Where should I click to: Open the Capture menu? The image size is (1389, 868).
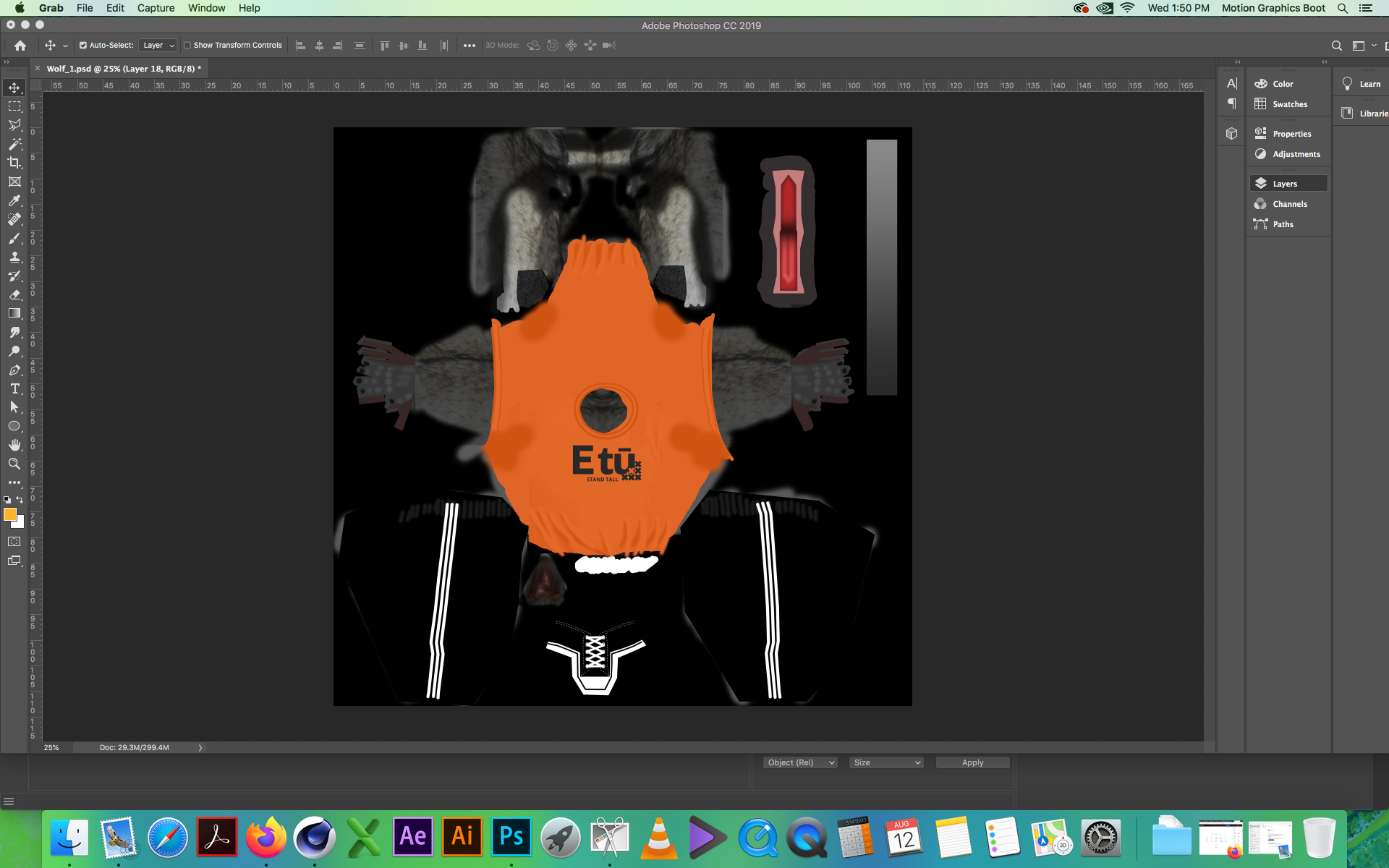click(156, 8)
